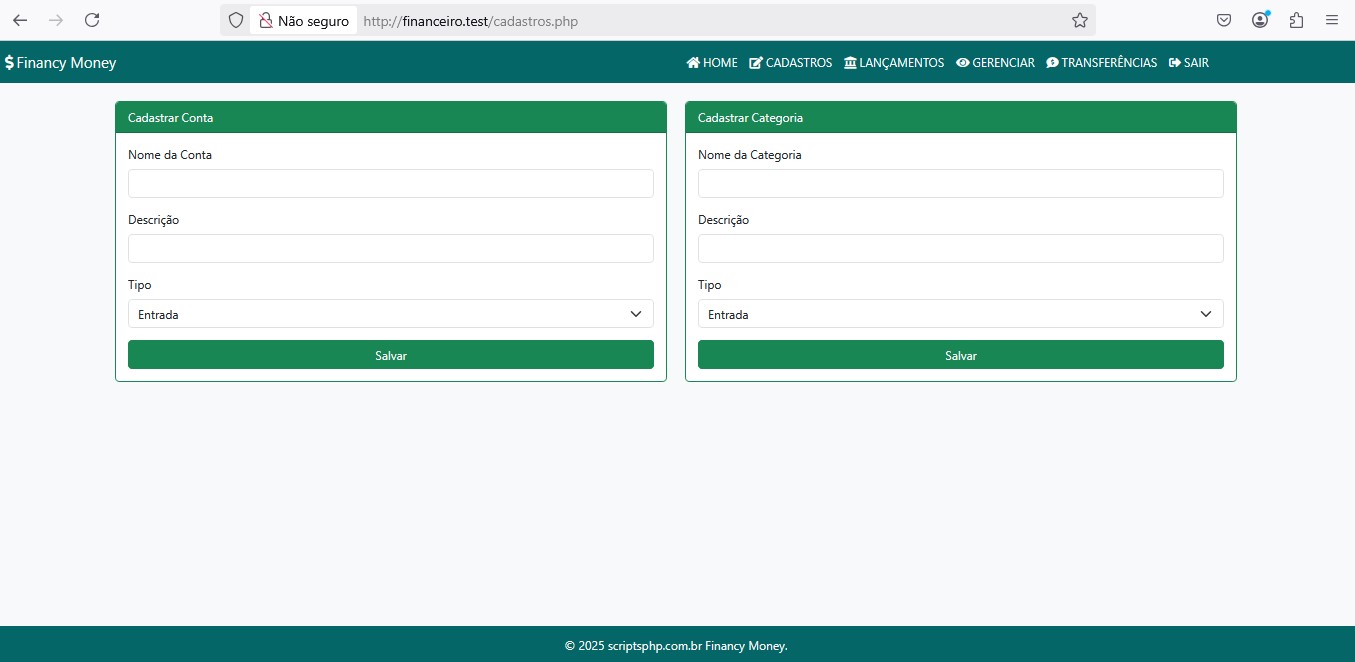The height and width of the screenshot is (662, 1355).
Task: Navigate to TRANSFERÊNCIAS in the navbar
Action: pyautogui.click(x=1101, y=63)
